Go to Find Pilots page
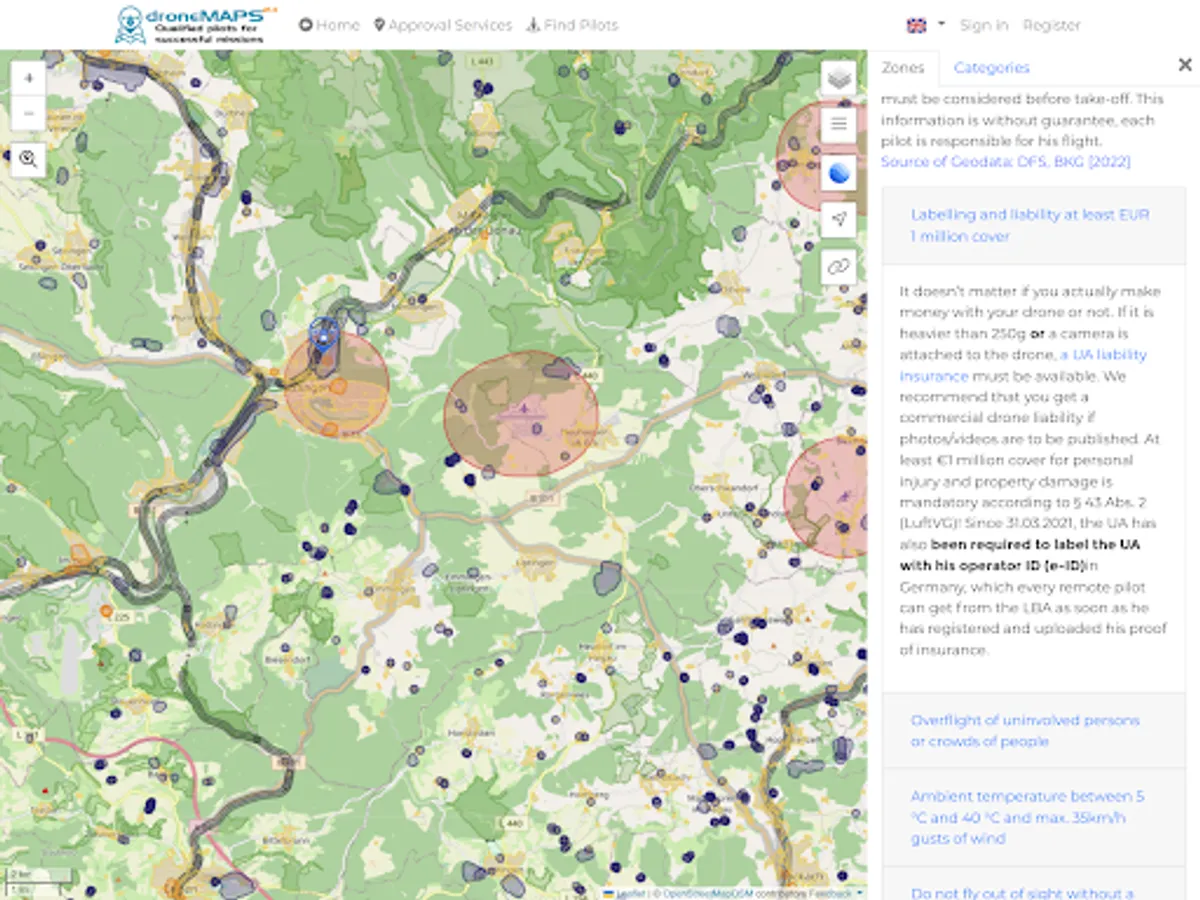 (x=572, y=25)
